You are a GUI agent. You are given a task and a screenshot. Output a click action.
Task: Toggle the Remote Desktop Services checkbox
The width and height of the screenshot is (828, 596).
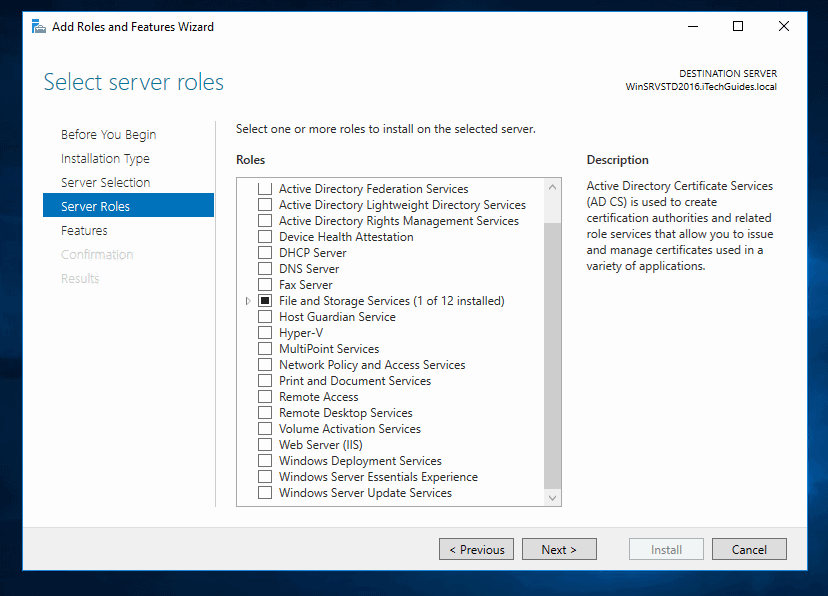[265, 413]
